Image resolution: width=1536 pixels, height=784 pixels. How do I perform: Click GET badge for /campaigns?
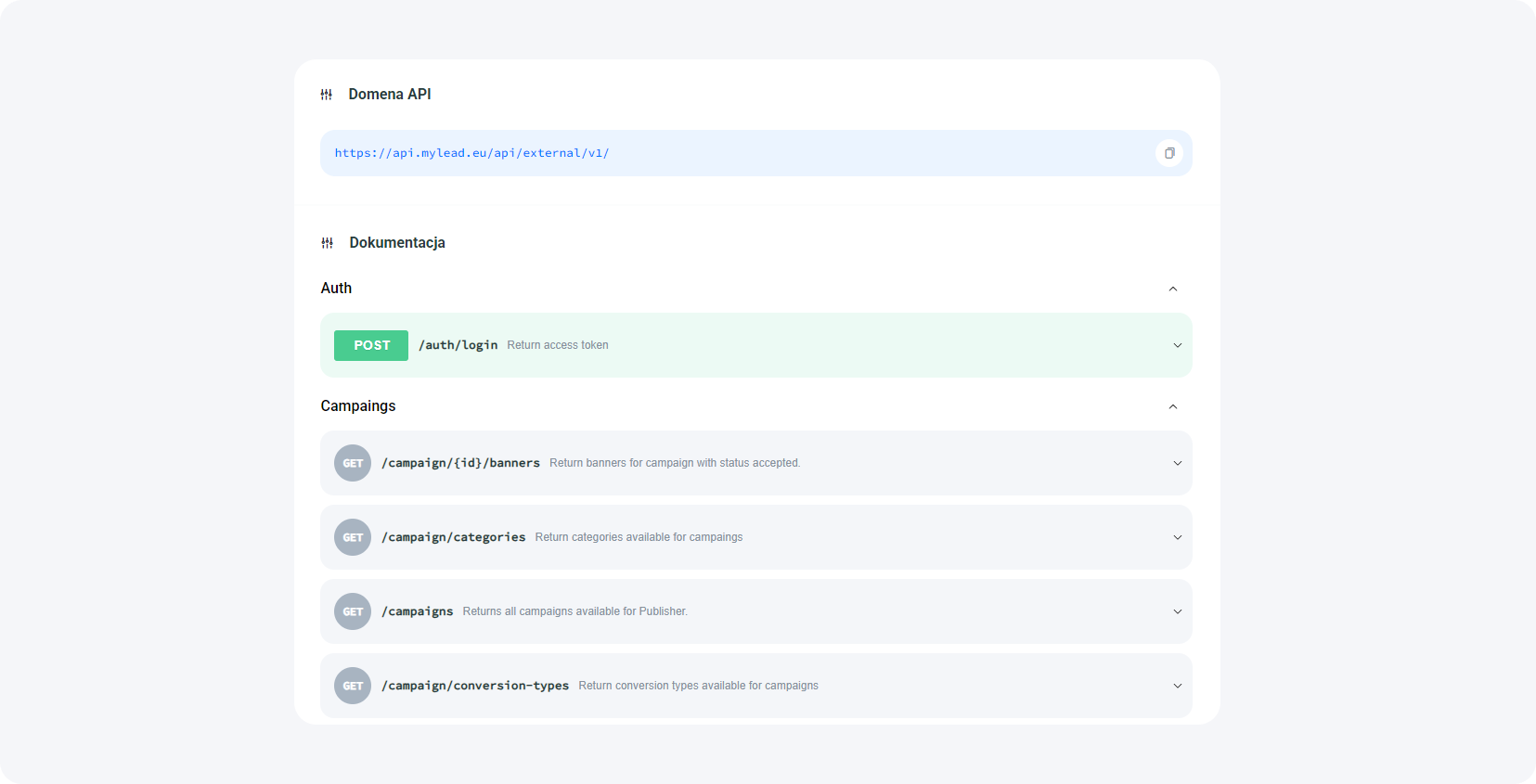point(353,611)
